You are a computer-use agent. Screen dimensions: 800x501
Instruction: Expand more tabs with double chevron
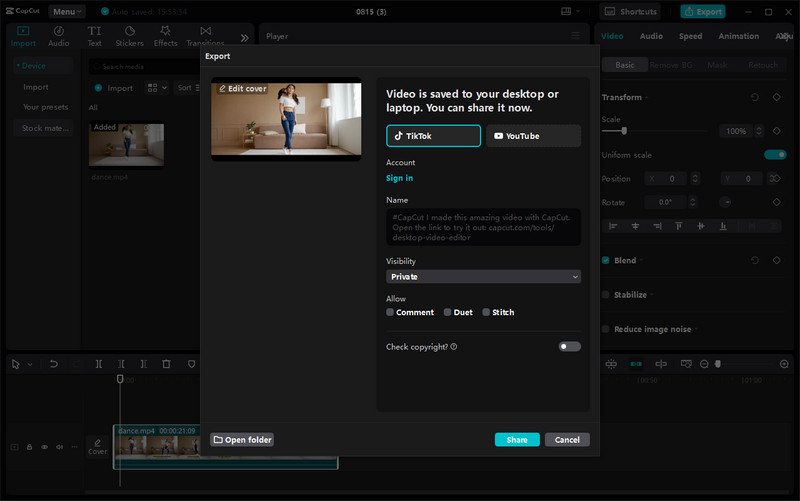[244, 38]
